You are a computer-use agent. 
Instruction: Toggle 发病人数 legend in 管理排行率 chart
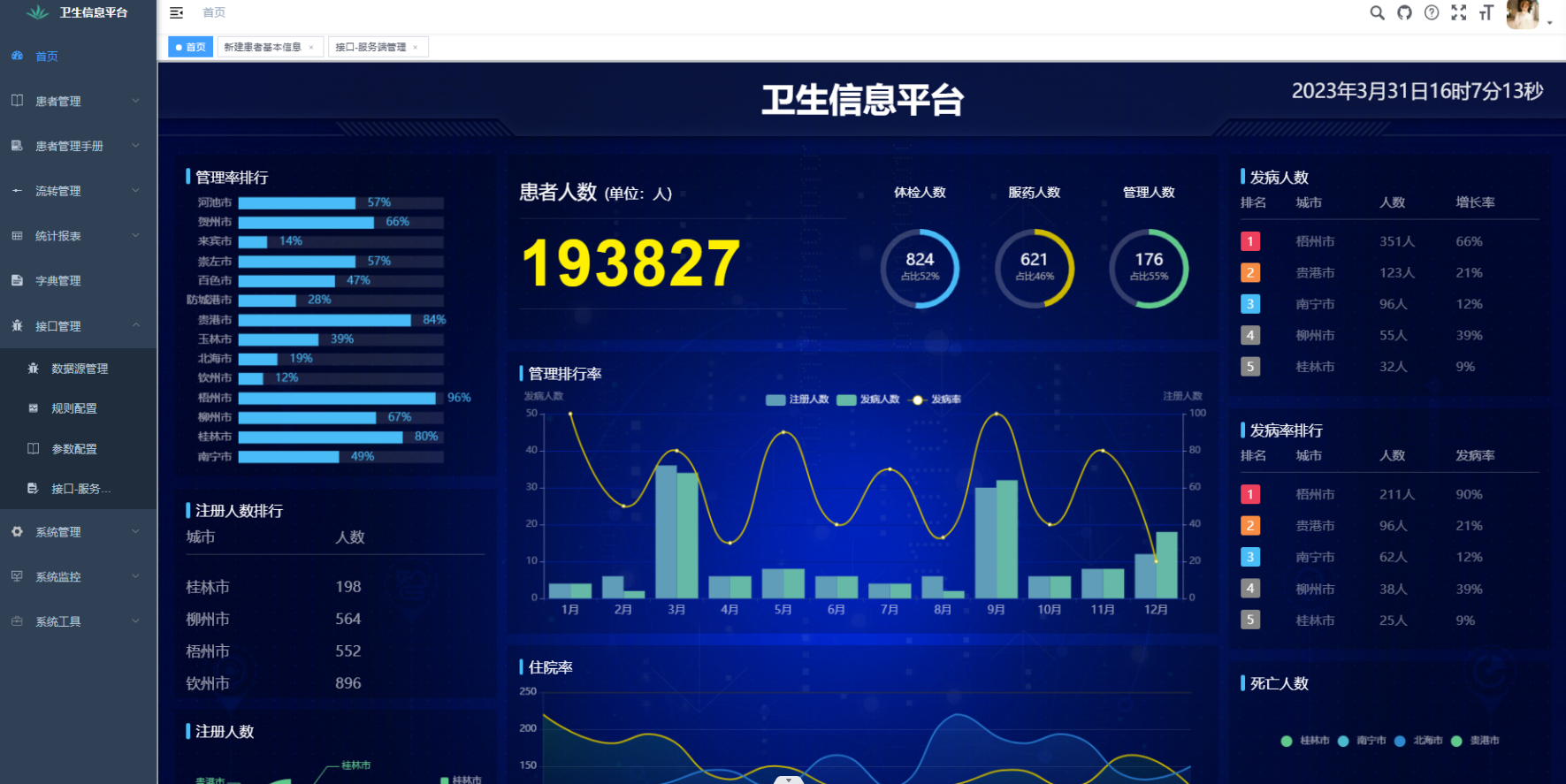pos(867,400)
